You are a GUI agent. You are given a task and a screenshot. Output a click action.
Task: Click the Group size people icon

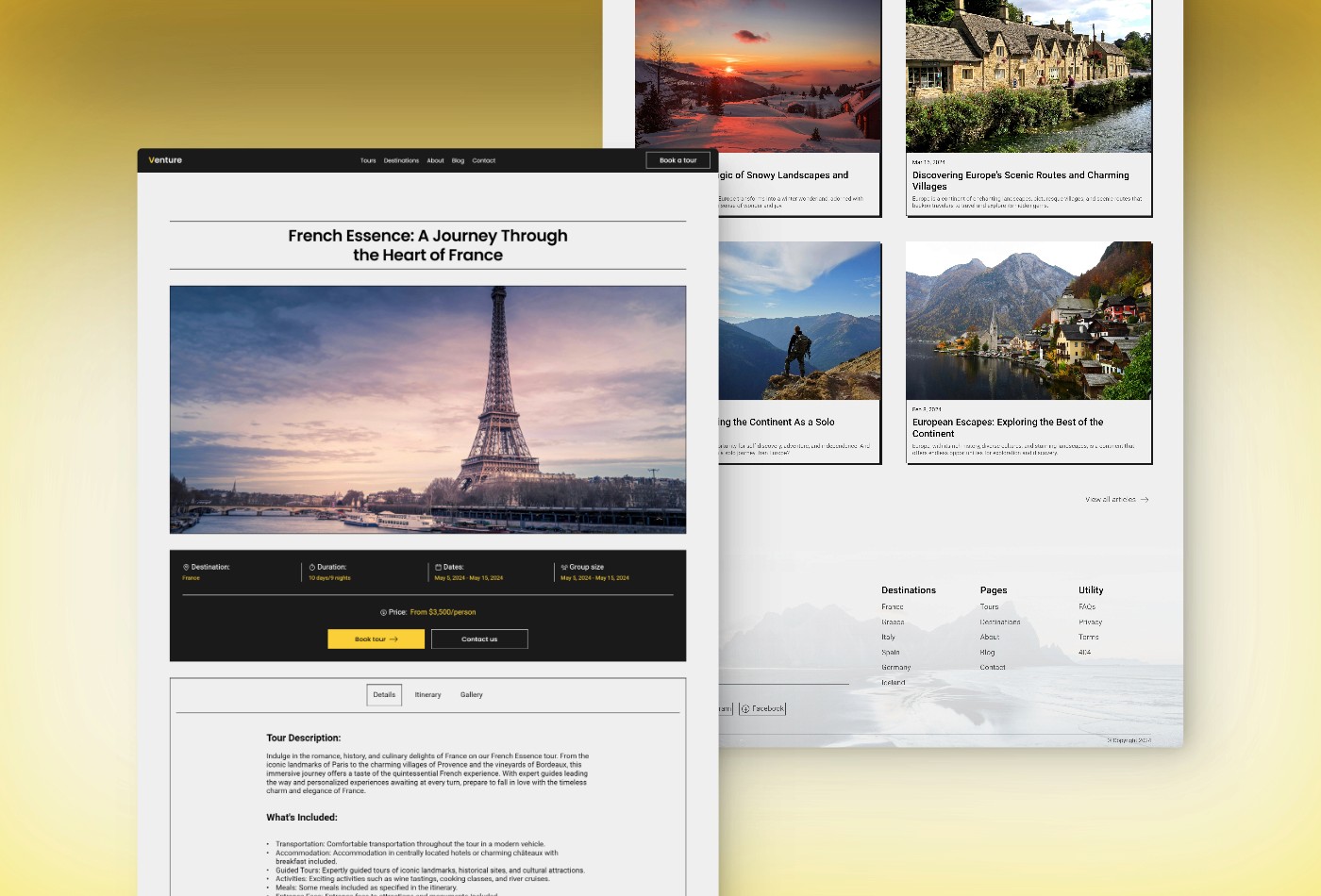click(x=564, y=567)
